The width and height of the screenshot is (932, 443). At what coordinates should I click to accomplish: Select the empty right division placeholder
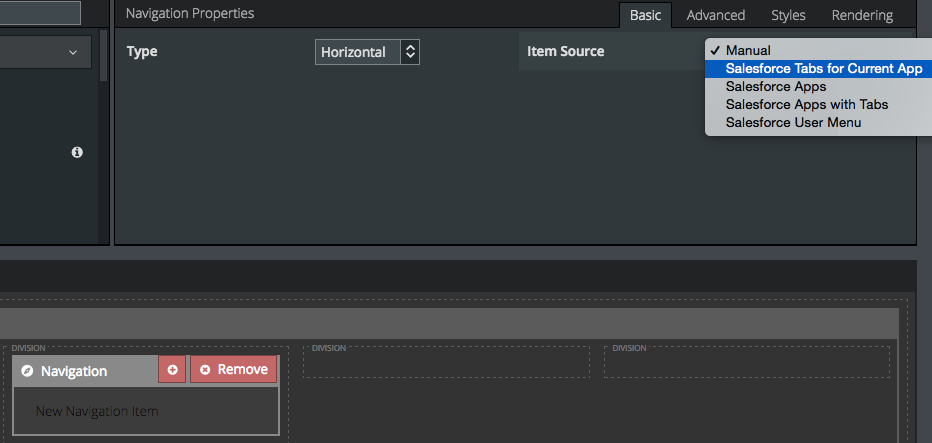[x=747, y=362]
